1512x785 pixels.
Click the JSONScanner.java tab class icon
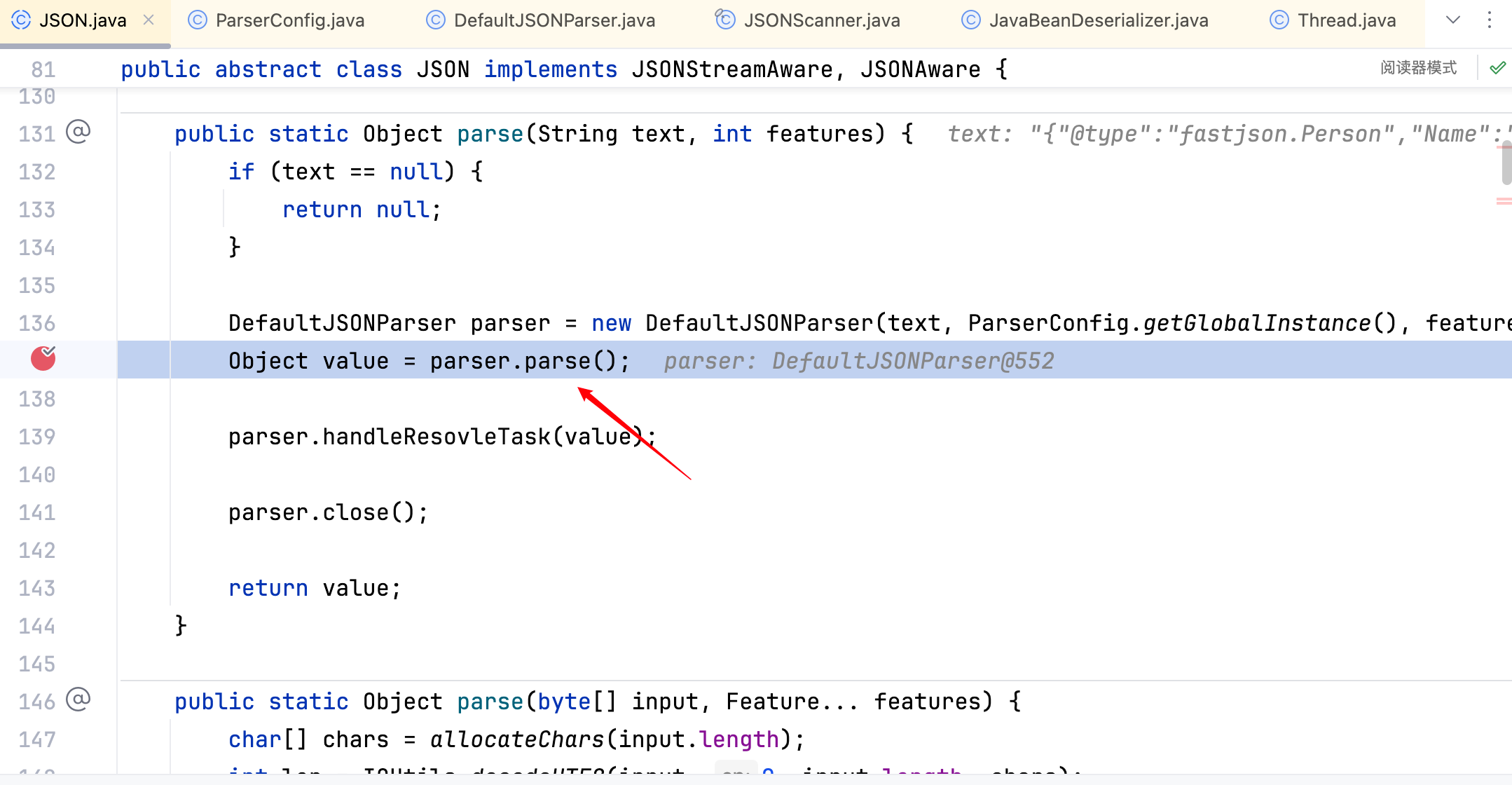725,20
